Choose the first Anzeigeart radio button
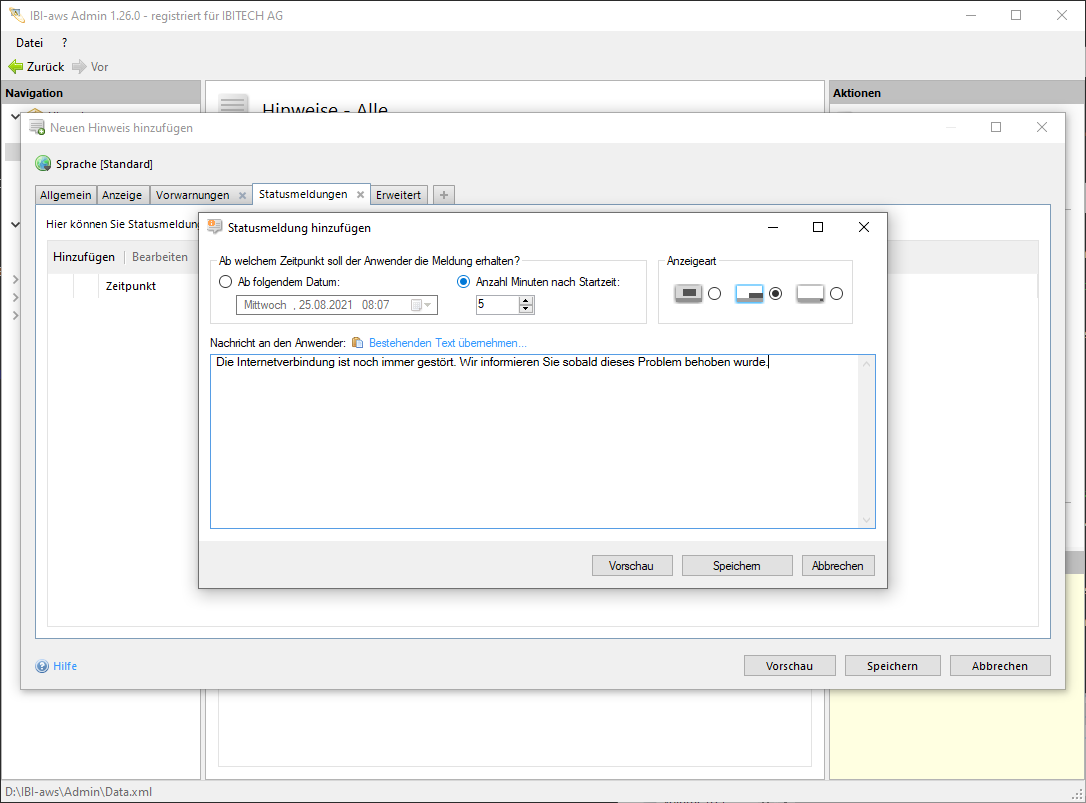 714,294
